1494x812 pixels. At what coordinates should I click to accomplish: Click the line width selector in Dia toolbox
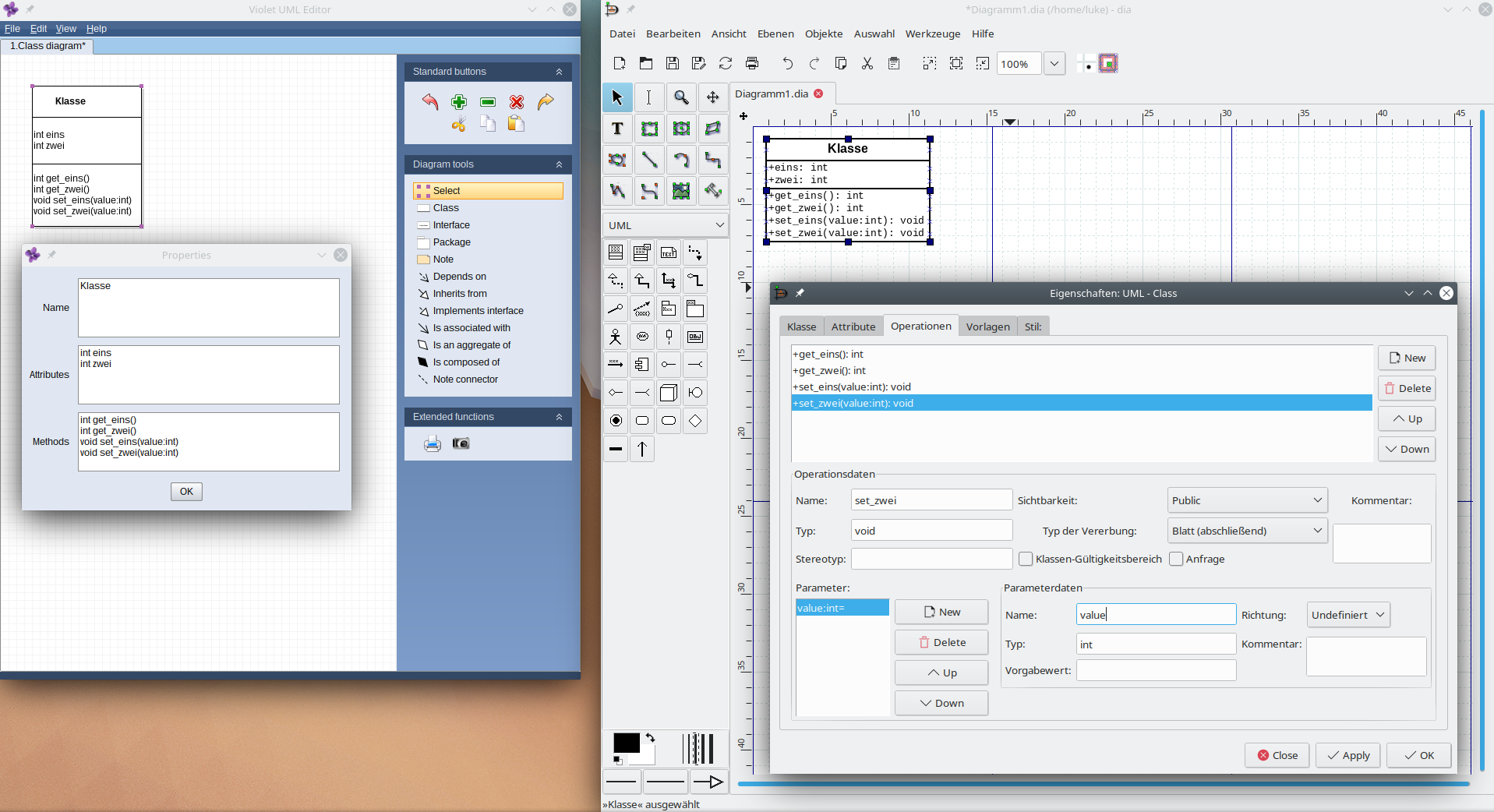698,749
